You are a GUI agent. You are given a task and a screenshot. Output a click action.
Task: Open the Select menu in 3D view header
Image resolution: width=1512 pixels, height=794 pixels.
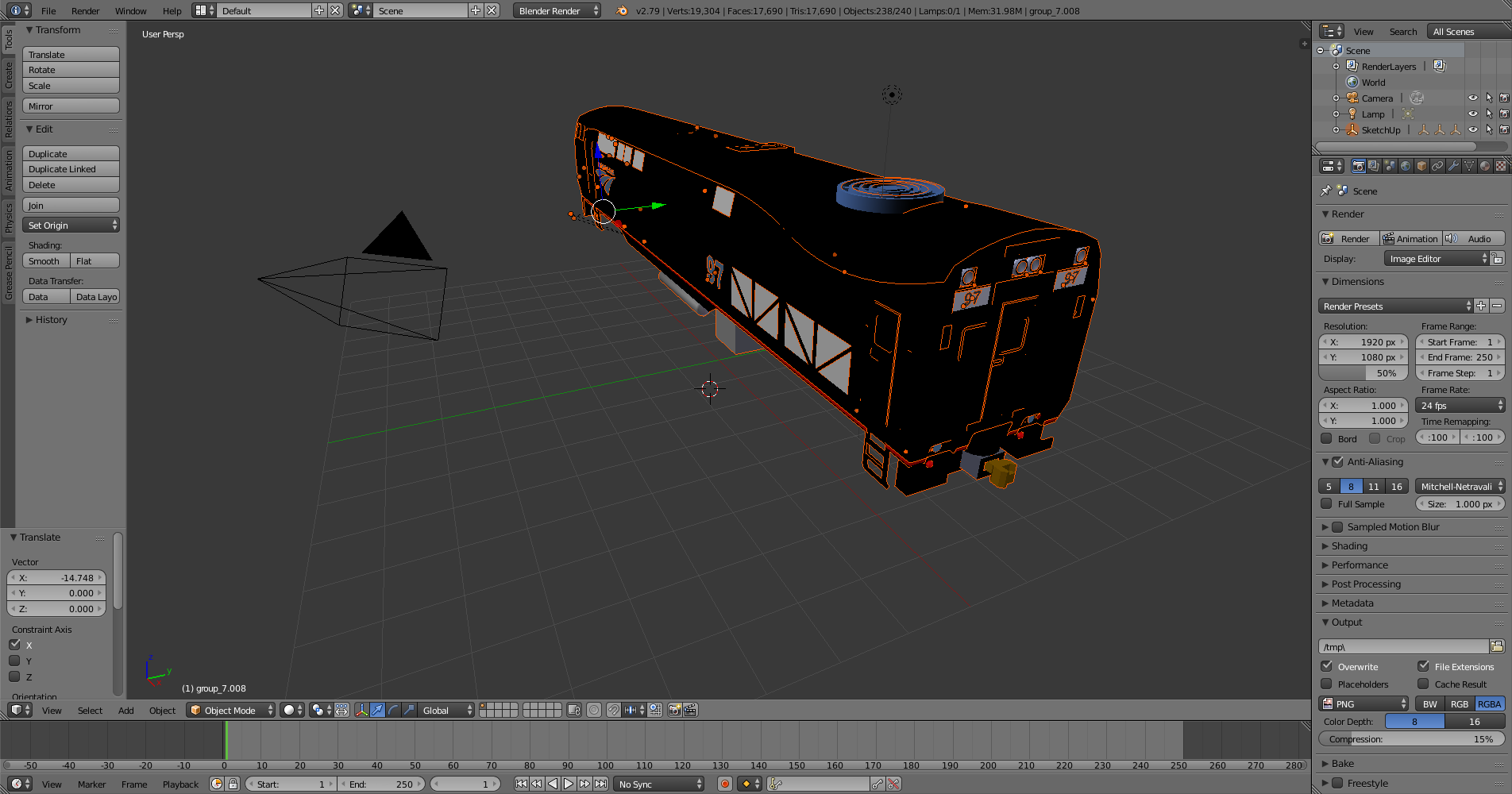[90, 711]
